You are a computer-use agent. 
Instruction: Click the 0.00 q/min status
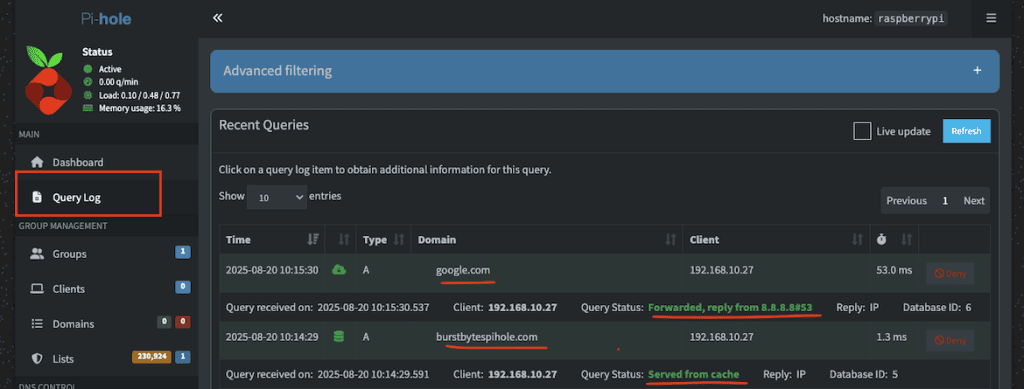coord(111,82)
